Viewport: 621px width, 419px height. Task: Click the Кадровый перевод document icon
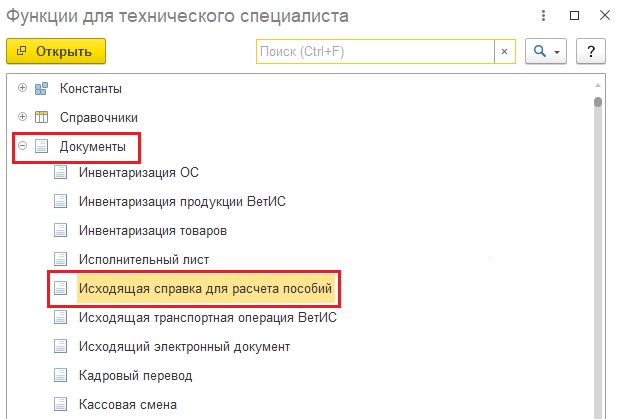coord(61,376)
